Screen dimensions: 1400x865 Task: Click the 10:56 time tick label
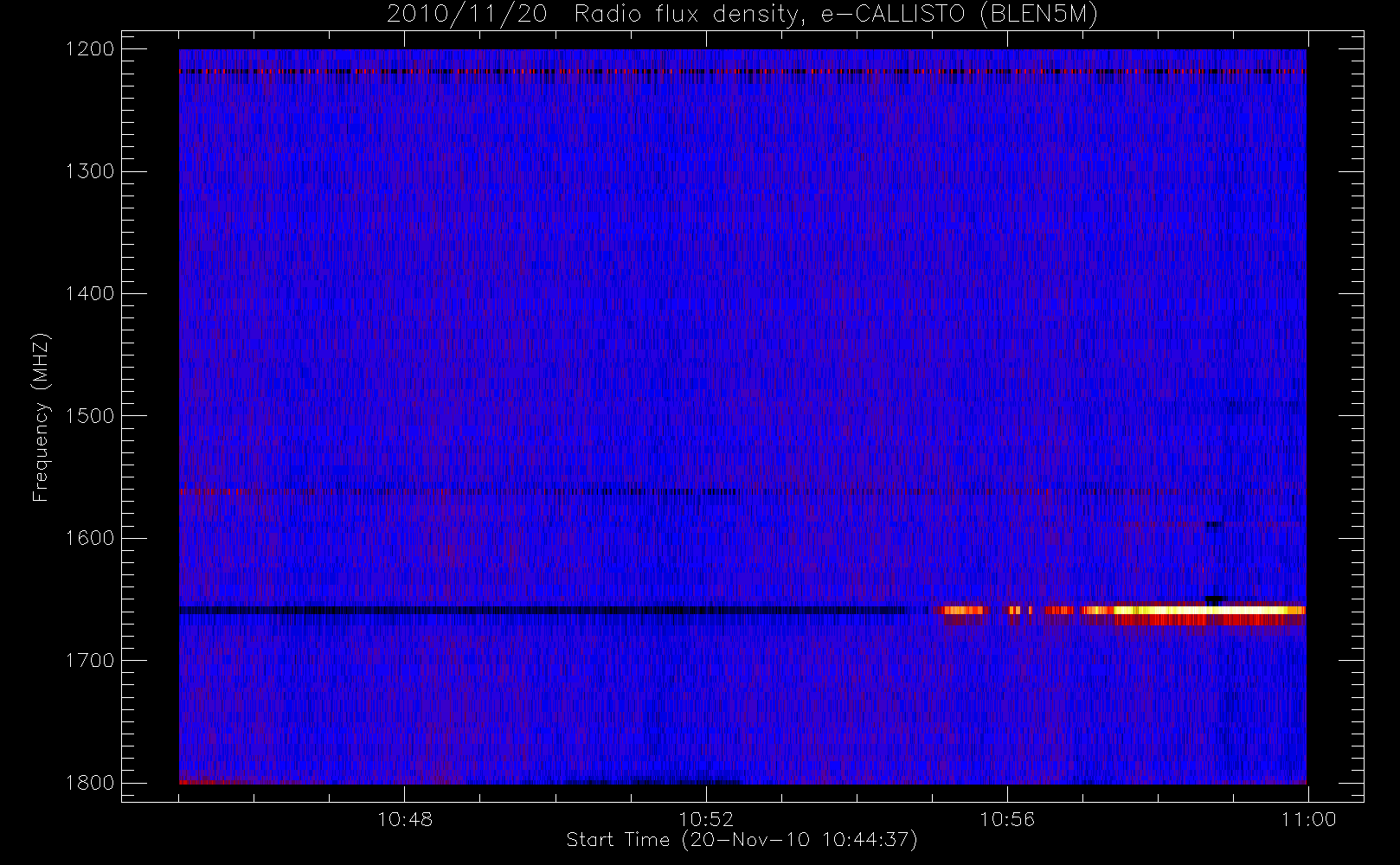coord(1007,819)
